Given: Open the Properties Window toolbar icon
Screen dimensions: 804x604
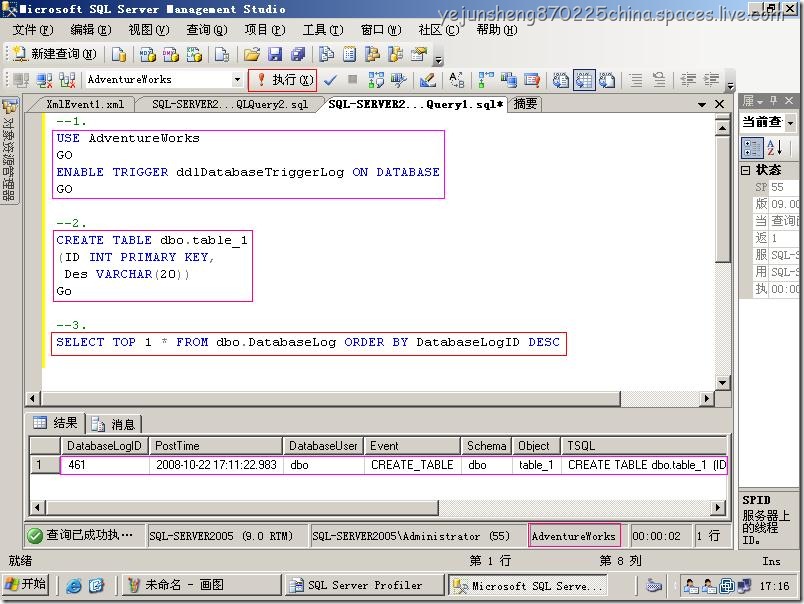Looking at the screenshot, I should coord(419,54).
